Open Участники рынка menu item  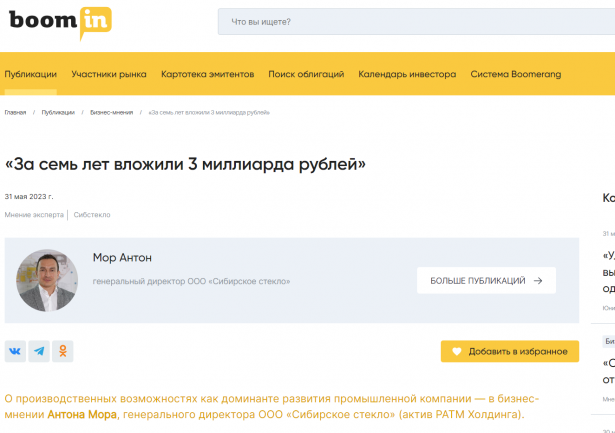point(109,74)
